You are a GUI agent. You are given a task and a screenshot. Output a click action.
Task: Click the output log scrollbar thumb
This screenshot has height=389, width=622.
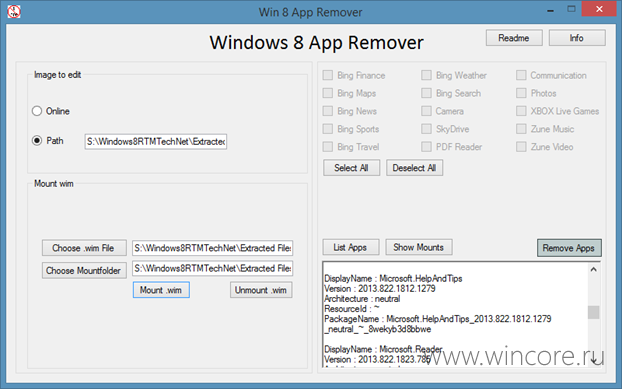click(x=593, y=312)
